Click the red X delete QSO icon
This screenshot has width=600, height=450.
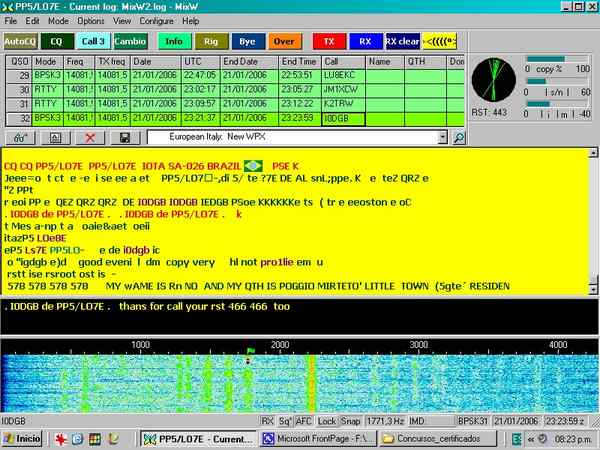91,136
